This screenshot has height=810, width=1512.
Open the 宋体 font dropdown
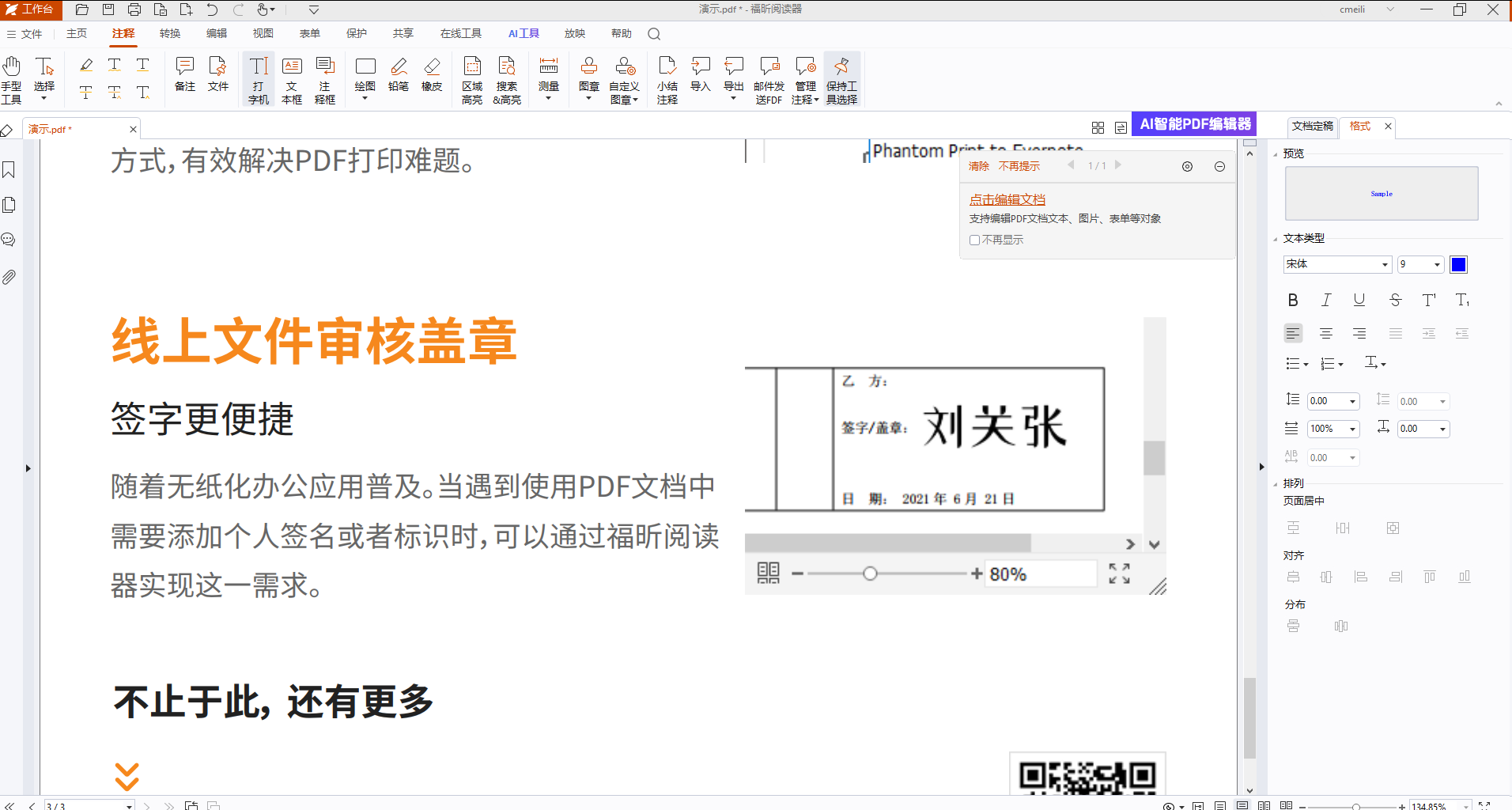[1337, 264]
